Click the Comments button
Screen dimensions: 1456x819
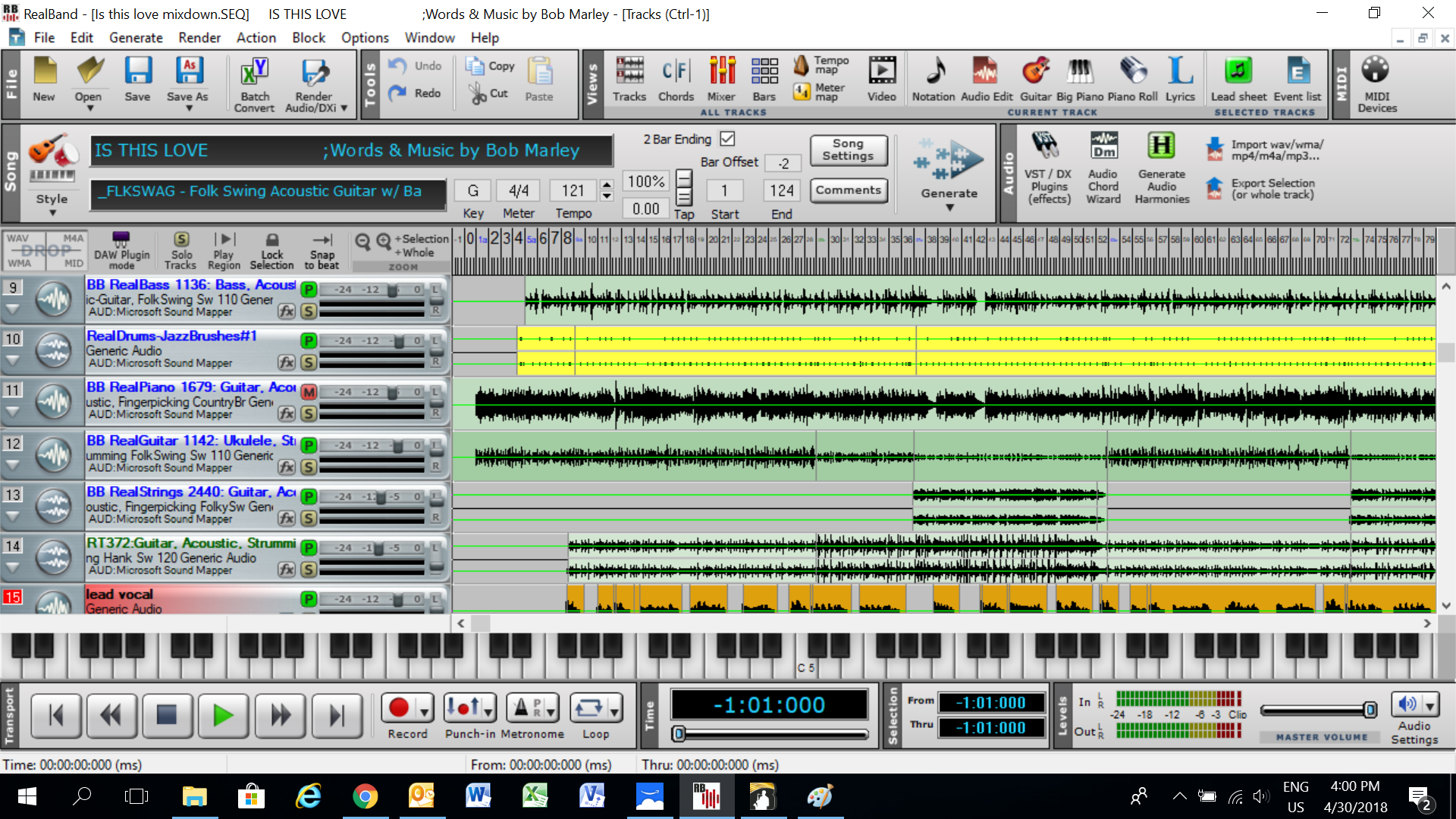[848, 190]
